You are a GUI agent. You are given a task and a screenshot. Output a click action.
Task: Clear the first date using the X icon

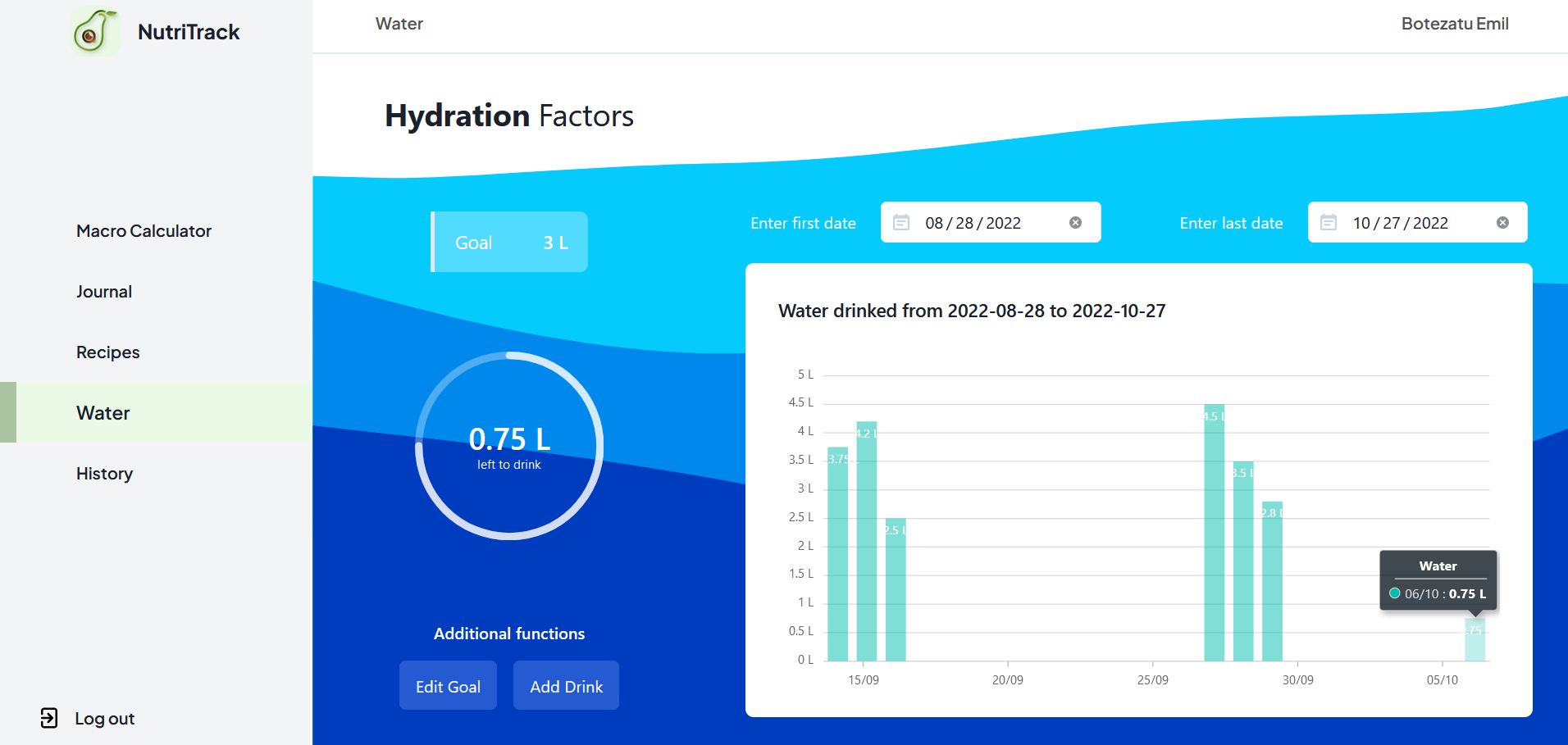coord(1076,222)
